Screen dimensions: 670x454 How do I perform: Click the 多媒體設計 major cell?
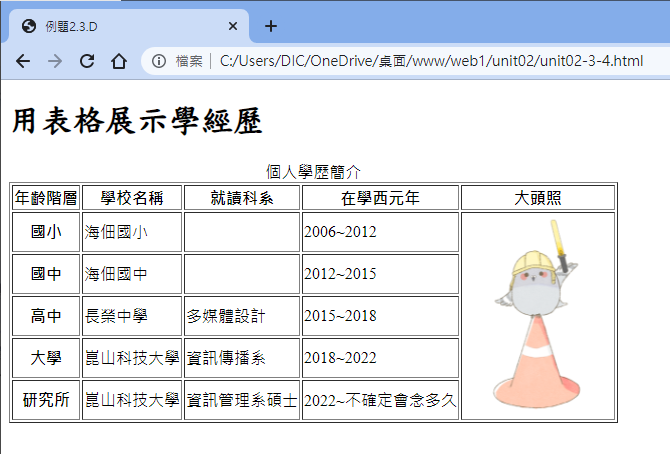coord(226,316)
